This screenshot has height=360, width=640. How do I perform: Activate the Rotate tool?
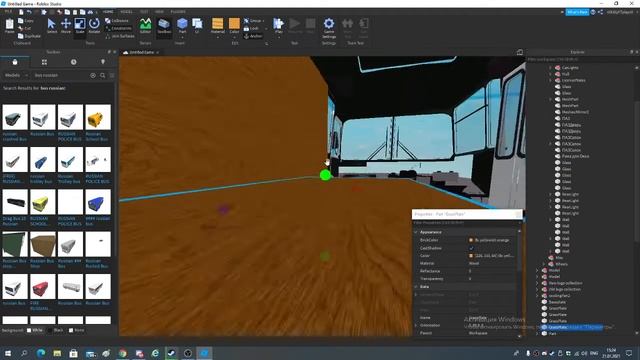coord(94,26)
